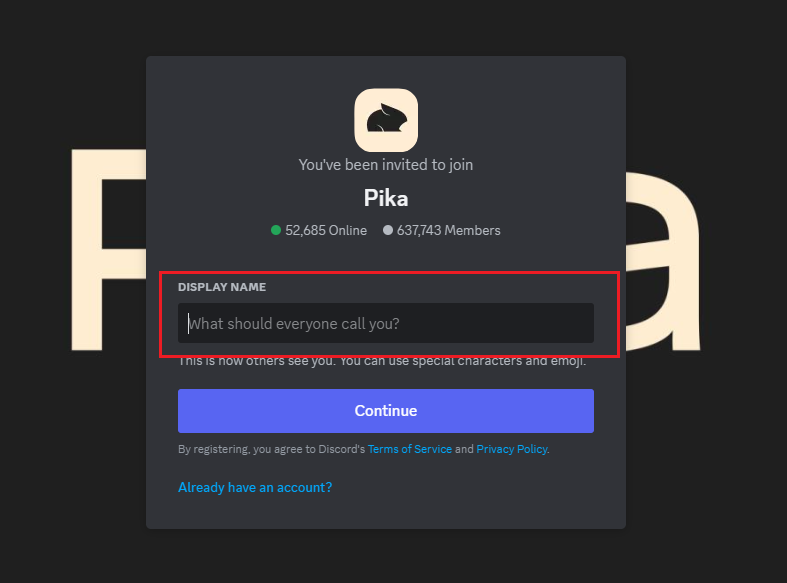Click the 637,743 Members count text
The width and height of the screenshot is (787, 583).
449,230
